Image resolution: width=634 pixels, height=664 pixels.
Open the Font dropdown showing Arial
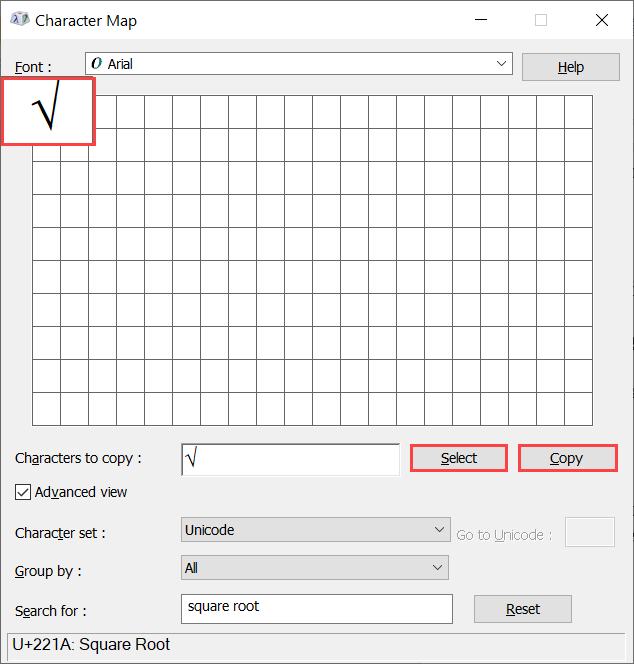pos(299,64)
